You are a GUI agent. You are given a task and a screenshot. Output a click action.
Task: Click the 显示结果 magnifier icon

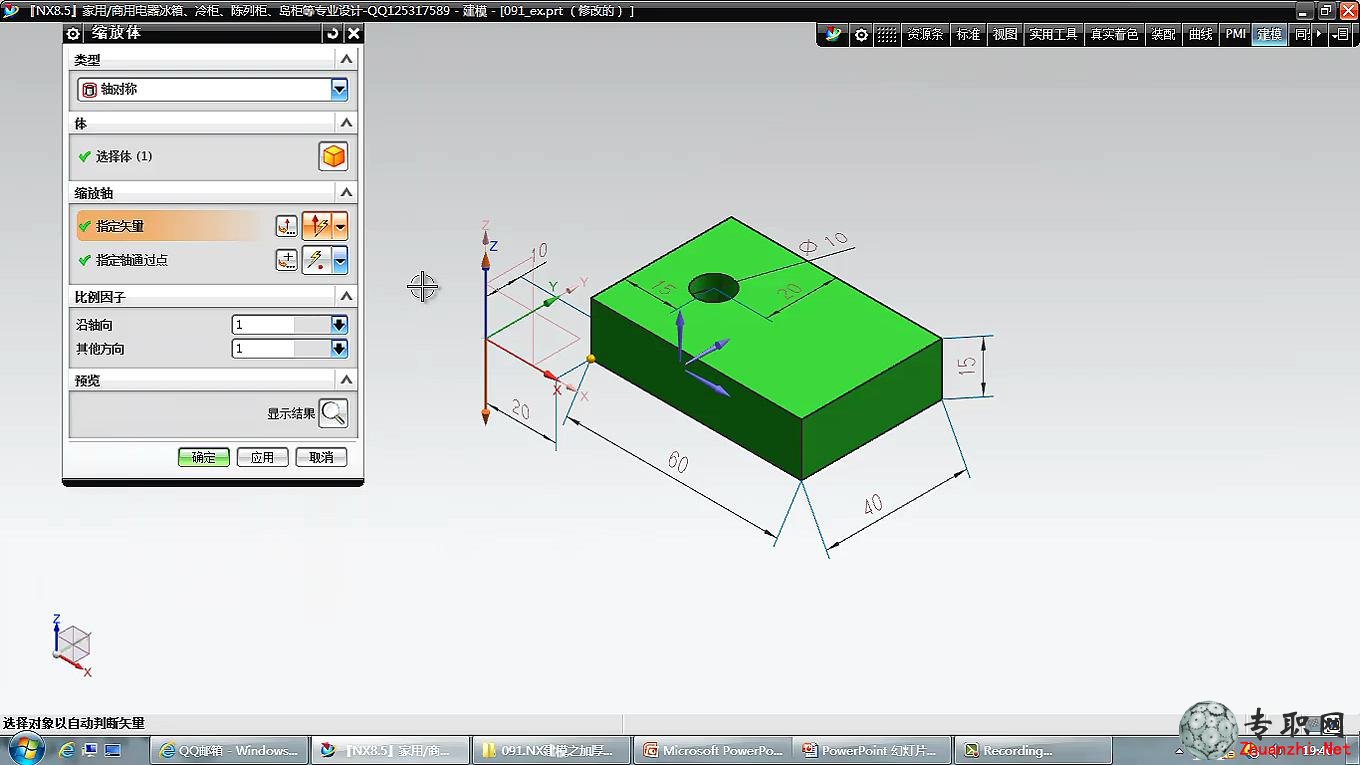coord(333,413)
